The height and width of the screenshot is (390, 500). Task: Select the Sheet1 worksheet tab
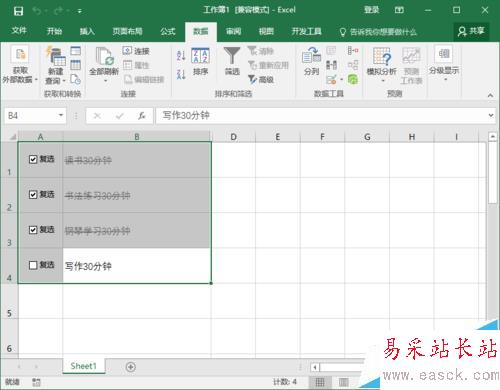(x=83, y=366)
